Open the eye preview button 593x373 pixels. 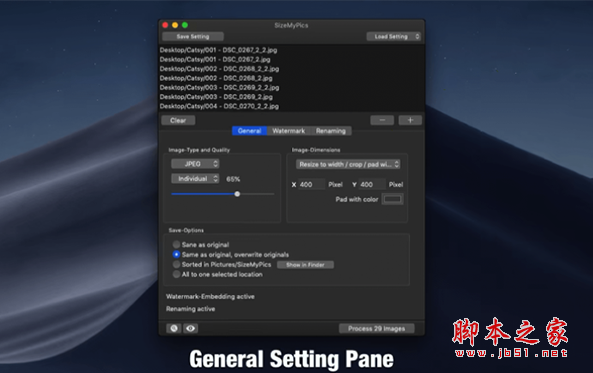click(x=191, y=328)
